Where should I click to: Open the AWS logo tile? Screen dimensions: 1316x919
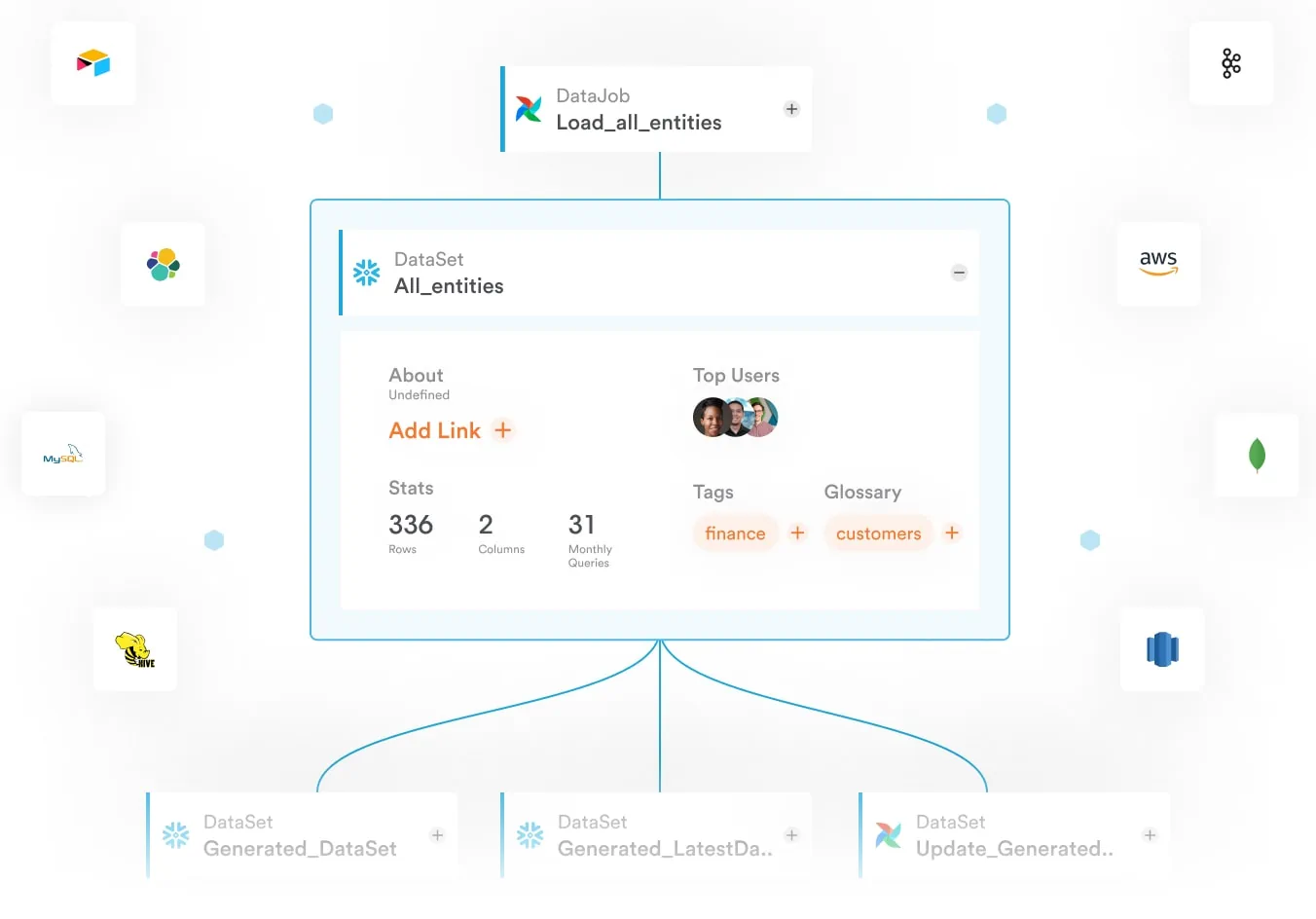point(1158,263)
